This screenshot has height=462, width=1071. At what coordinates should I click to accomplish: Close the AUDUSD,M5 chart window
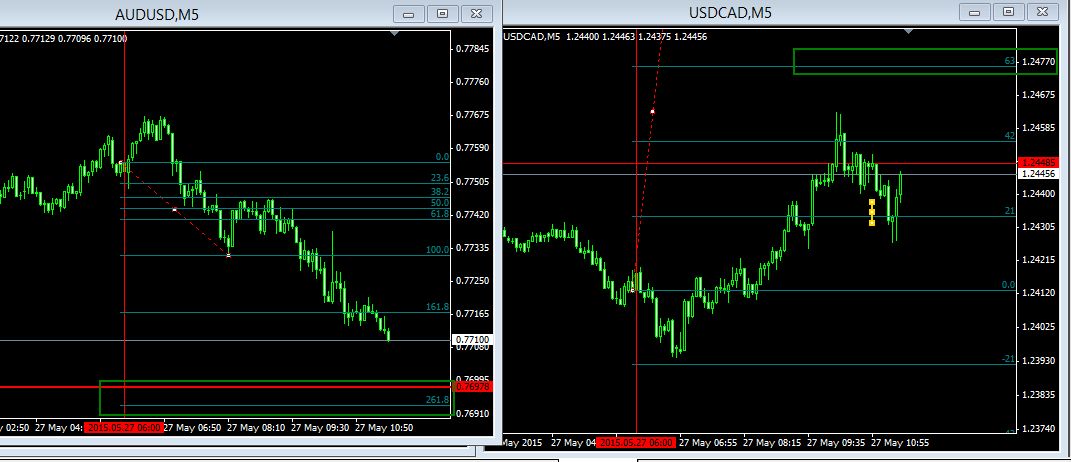coord(480,13)
